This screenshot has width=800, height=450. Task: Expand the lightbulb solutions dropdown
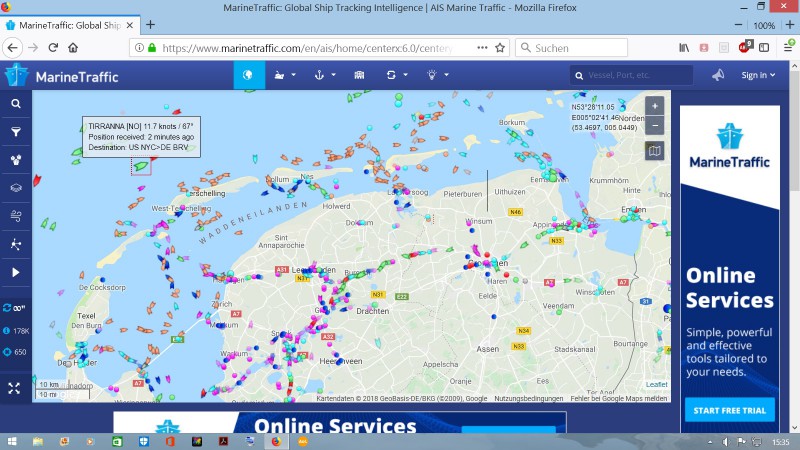point(437,75)
